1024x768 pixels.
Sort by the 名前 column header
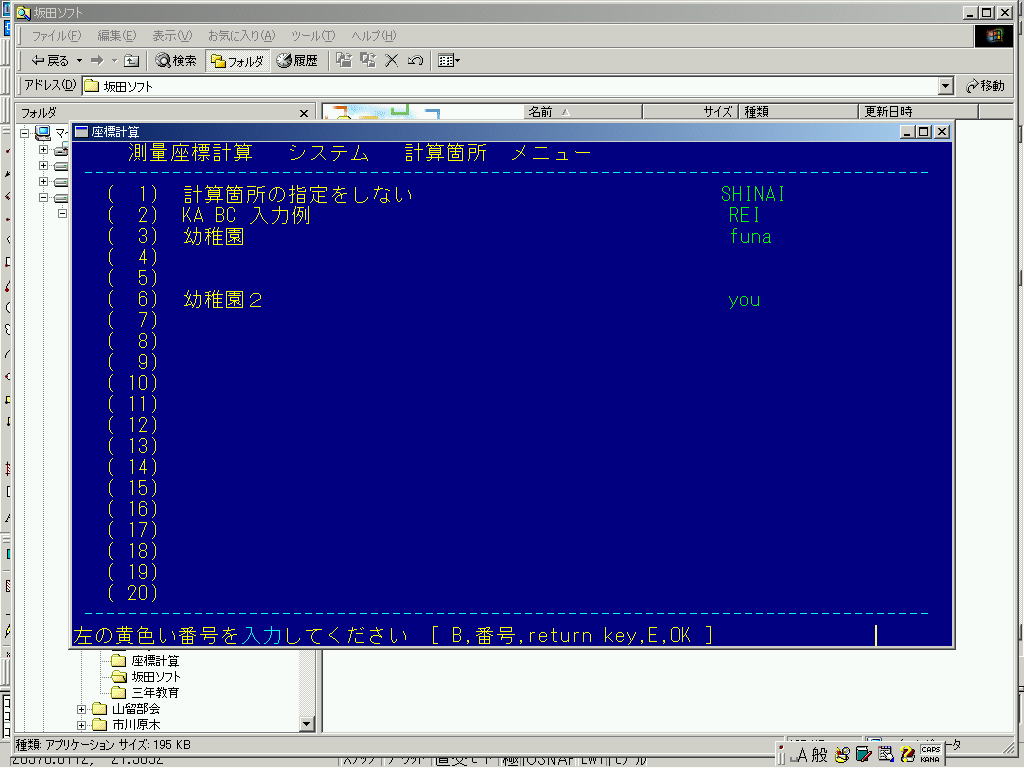[x=583, y=112]
